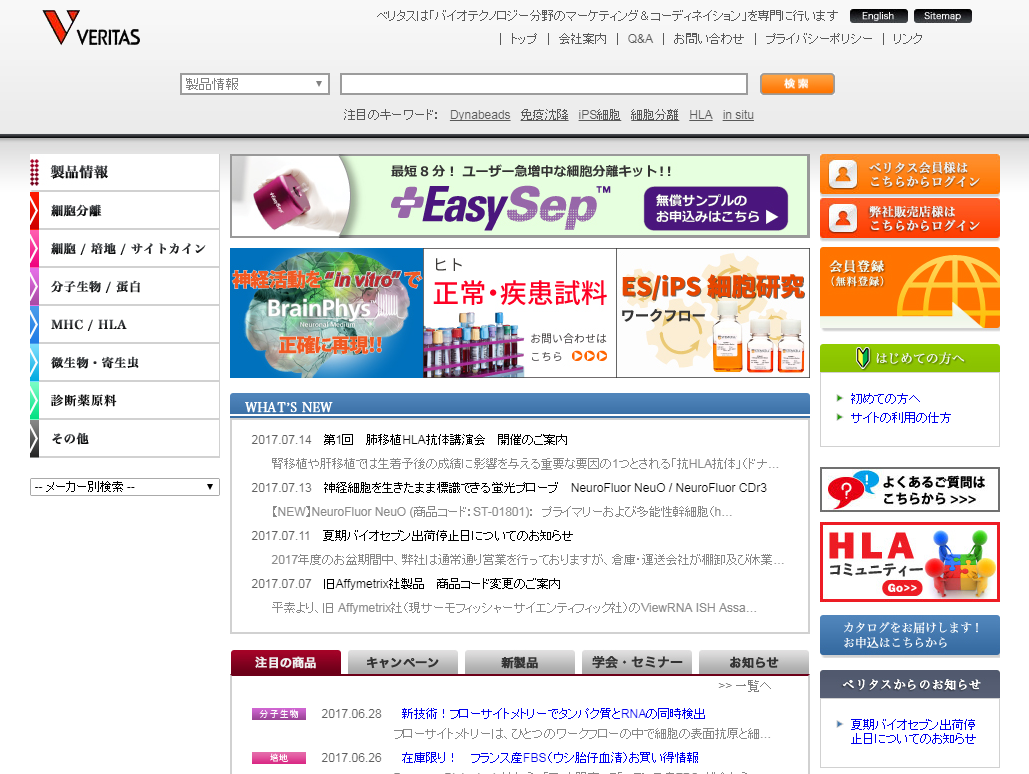The width and height of the screenshot is (1029, 774).
Task: Switch to the お知らせ tab
Action: coord(754,662)
